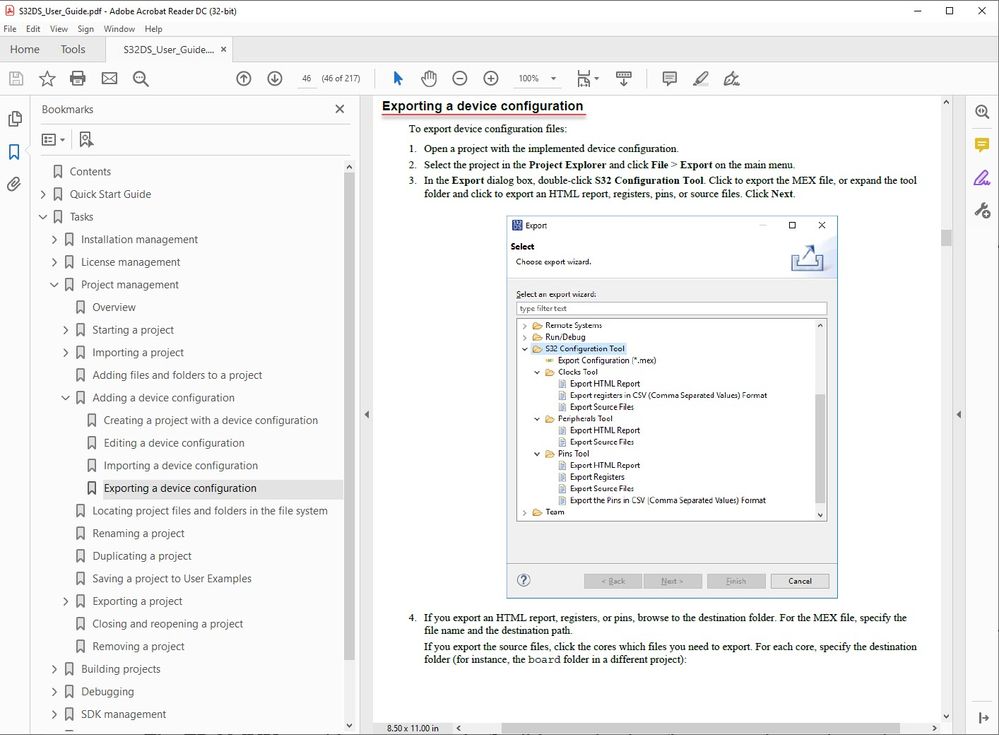Expand Starting a project bookmark
Viewport: 999px width, 735px height.
tap(66, 330)
